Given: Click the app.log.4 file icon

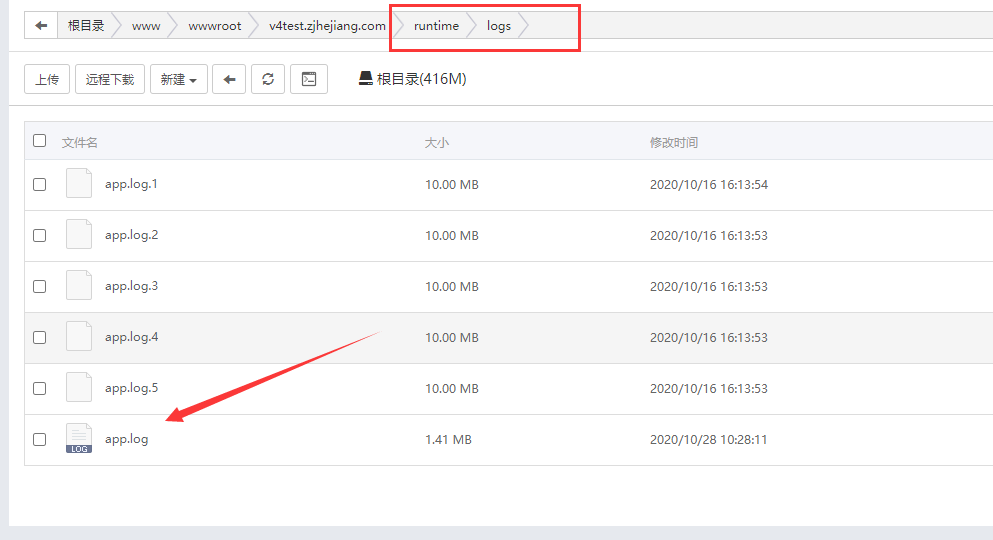Looking at the screenshot, I should [x=79, y=336].
